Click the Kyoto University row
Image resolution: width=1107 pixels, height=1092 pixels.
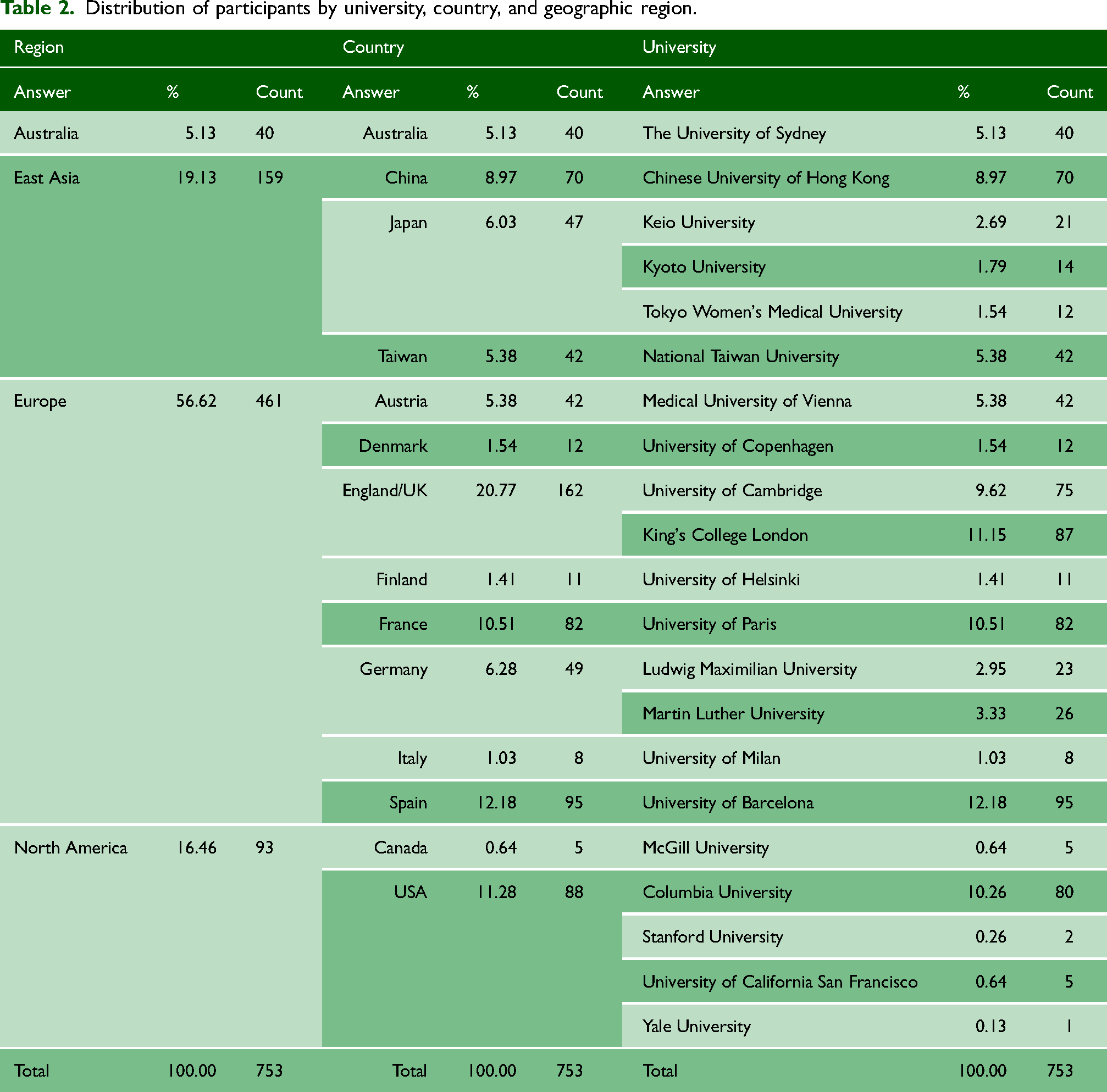[x=864, y=267]
